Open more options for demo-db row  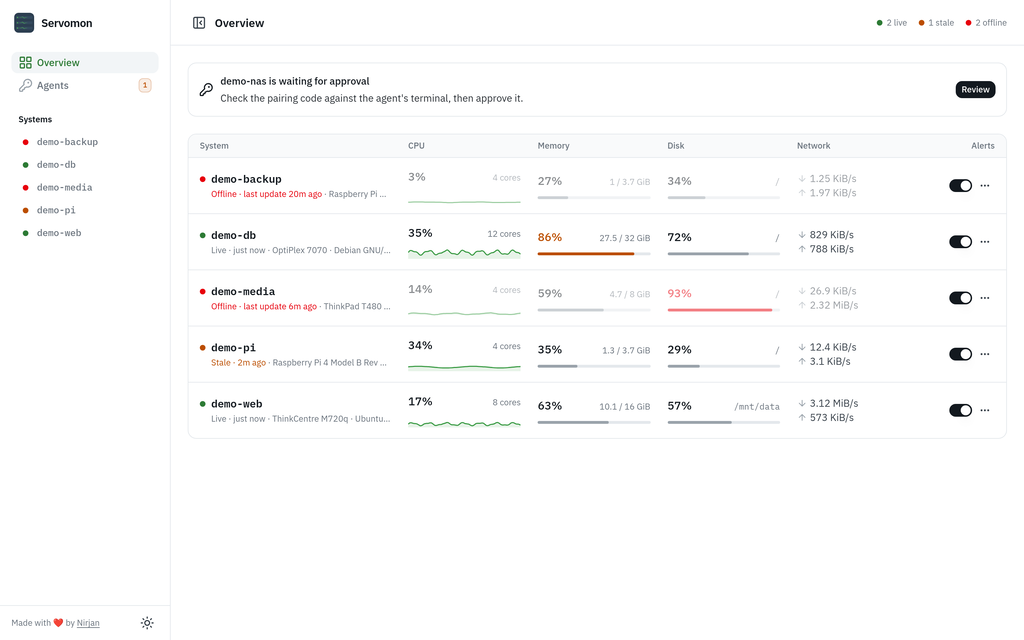[985, 242]
